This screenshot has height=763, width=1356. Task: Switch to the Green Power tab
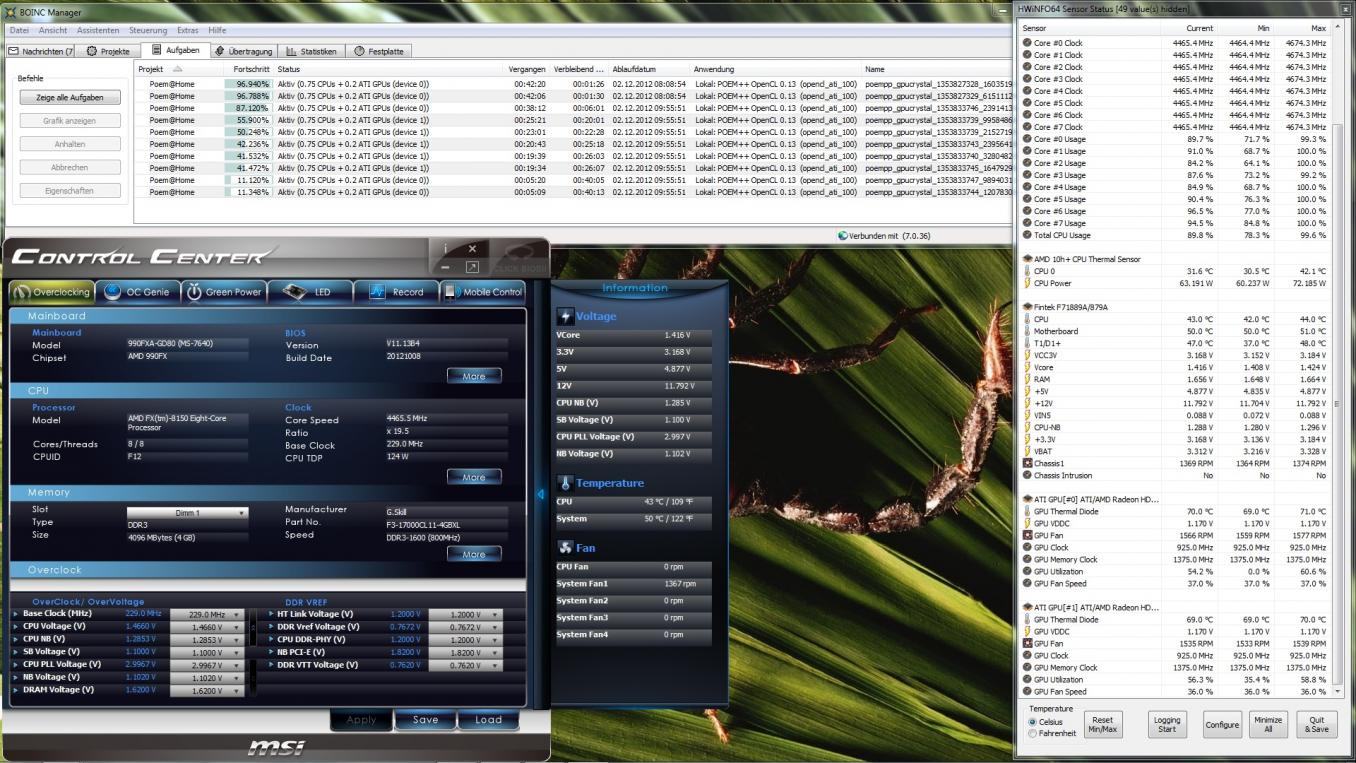pos(224,292)
